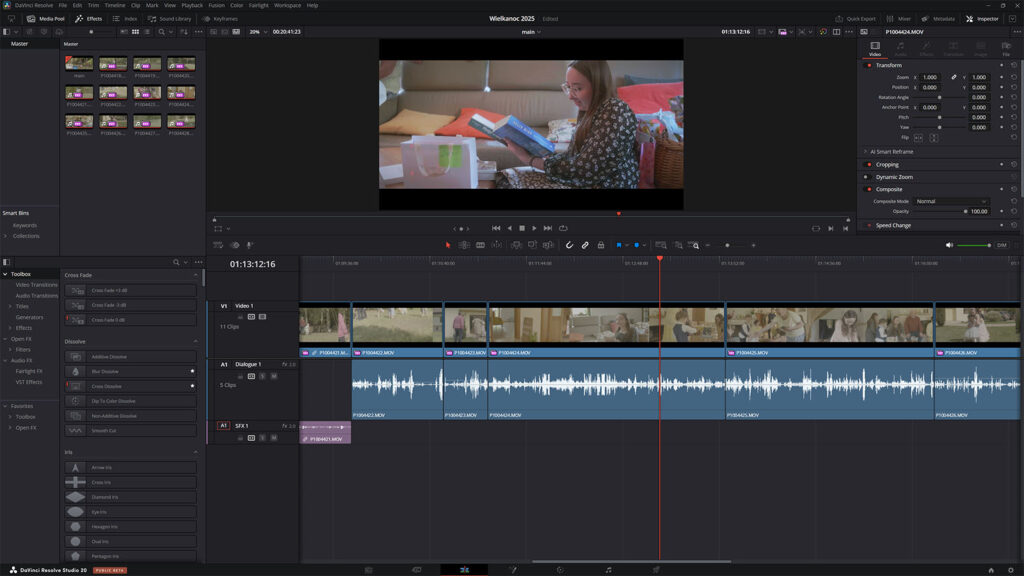1024x576 pixels.
Task: Open Project Manager home icon
Action: 991,569
